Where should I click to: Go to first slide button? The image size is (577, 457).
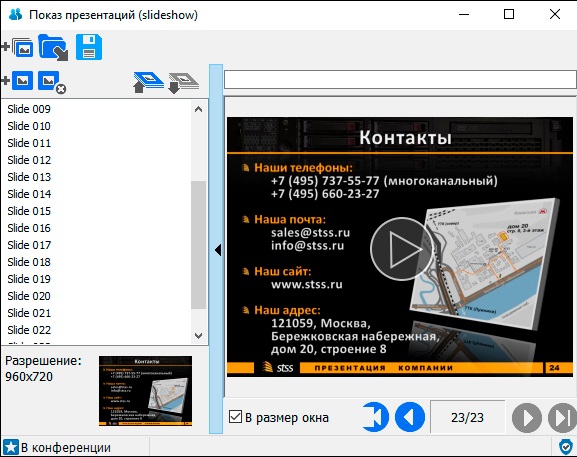pyautogui.click(x=375, y=417)
